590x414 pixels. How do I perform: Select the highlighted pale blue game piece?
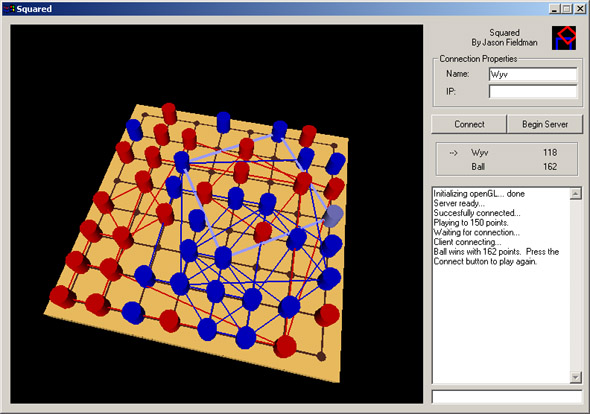(x=333, y=216)
